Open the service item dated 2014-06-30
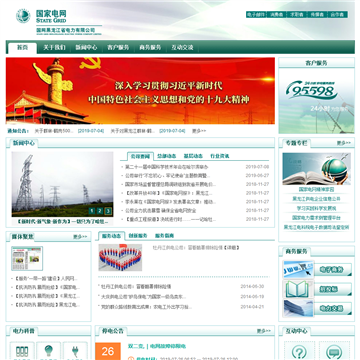Viewport: 360px width, 360px height. click(x=136, y=286)
